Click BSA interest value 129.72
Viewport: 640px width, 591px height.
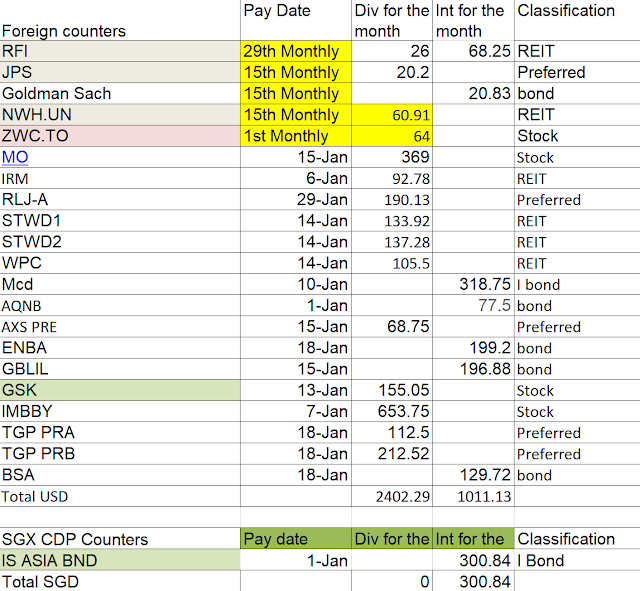pyautogui.click(x=473, y=475)
